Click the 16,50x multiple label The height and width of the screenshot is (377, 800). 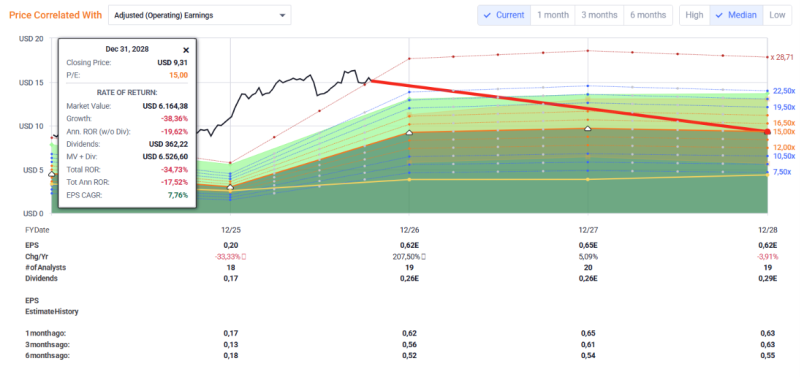pos(785,123)
